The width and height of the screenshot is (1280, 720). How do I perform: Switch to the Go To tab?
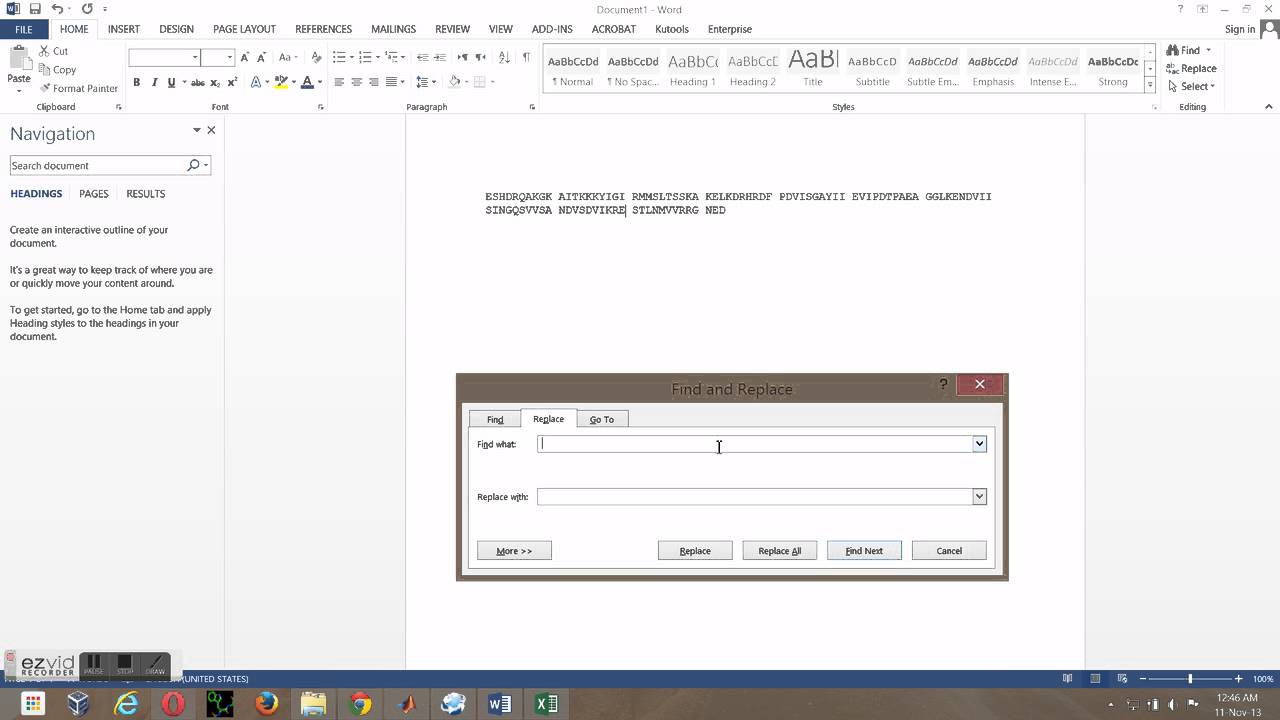(602, 419)
